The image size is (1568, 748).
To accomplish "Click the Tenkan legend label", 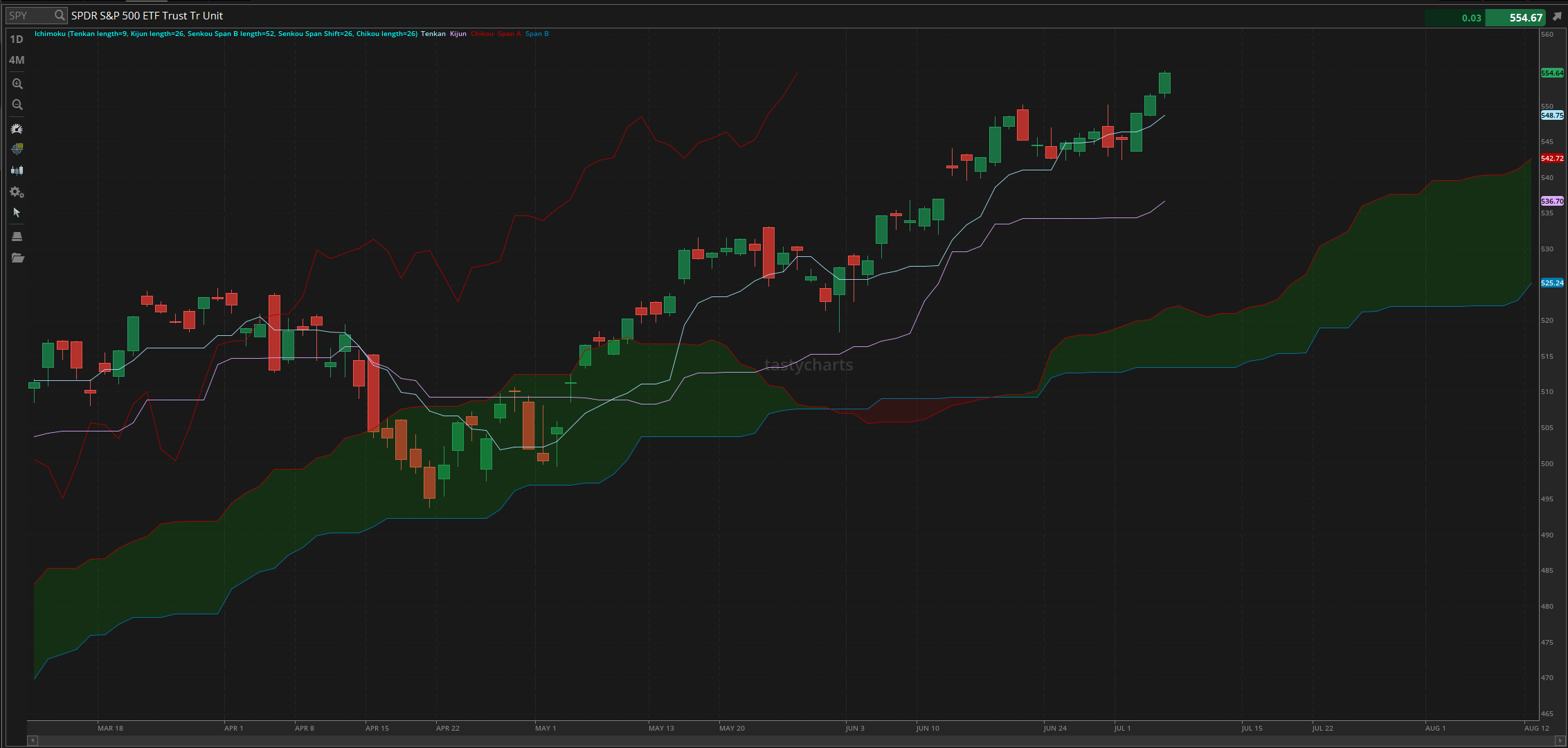I will (x=433, y=33).
